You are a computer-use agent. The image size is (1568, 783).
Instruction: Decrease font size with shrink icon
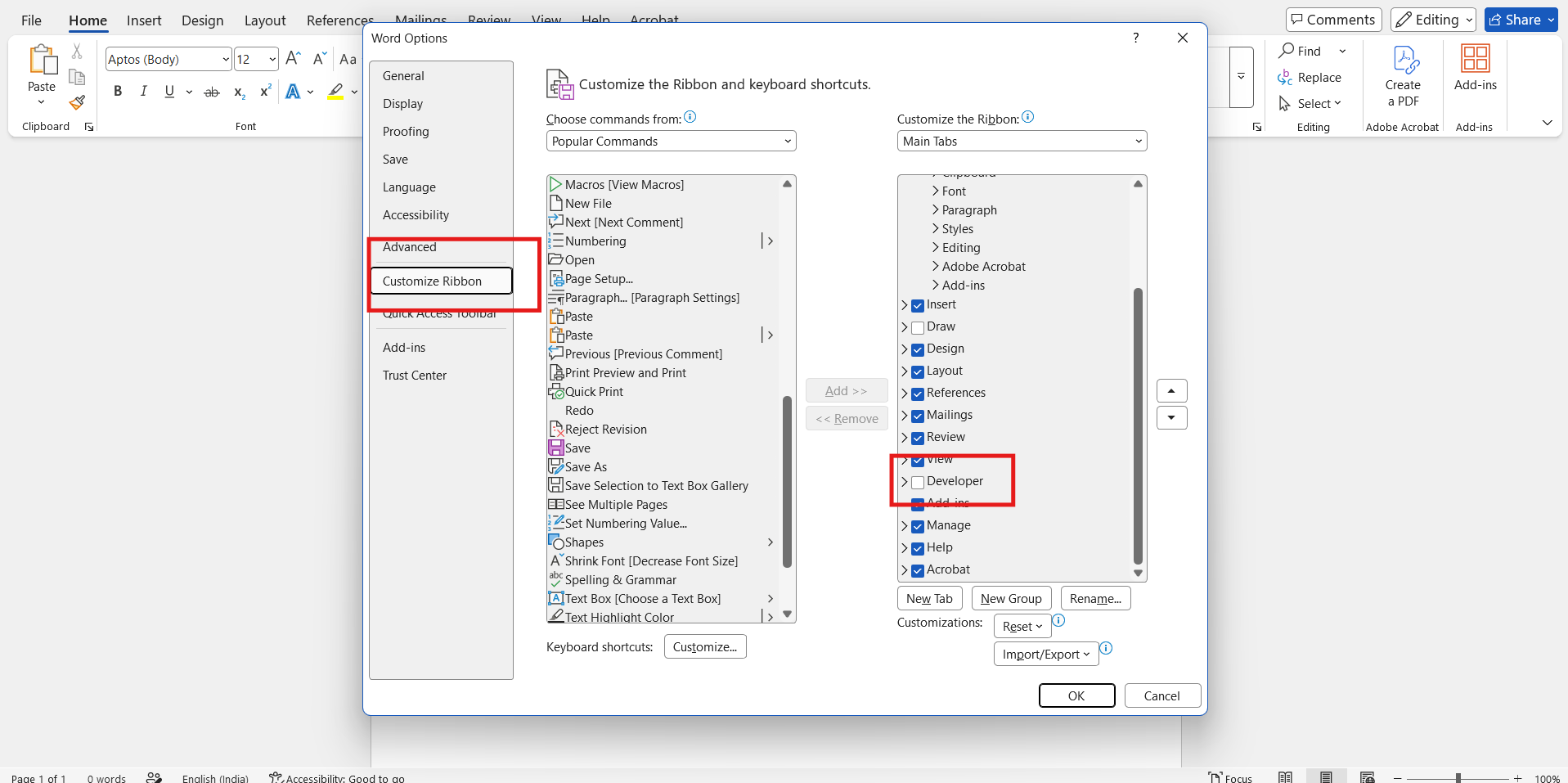pos(320,59)
